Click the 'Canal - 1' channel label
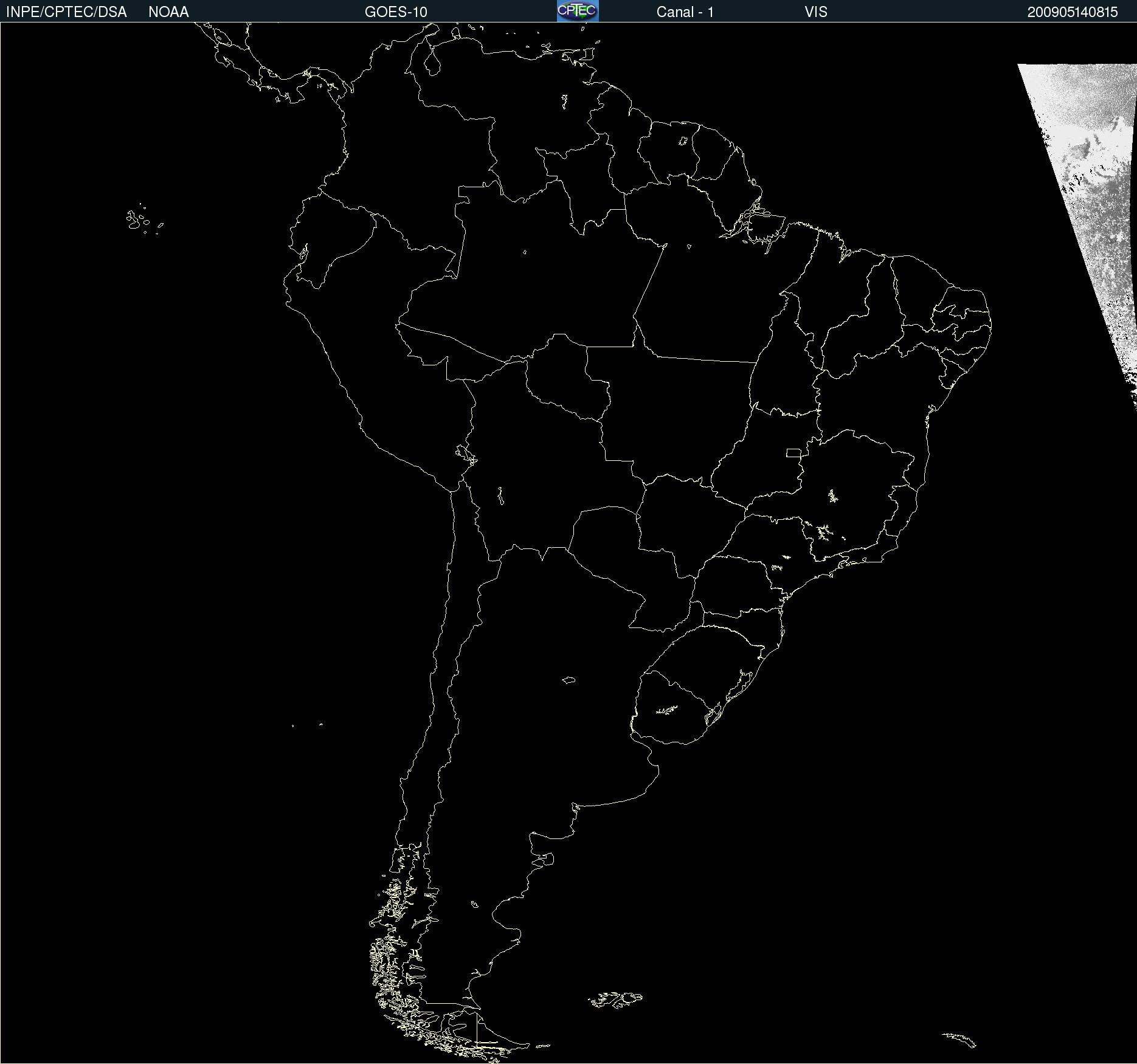This screenshot has width=1137, height=1064. tap(685, 12)
